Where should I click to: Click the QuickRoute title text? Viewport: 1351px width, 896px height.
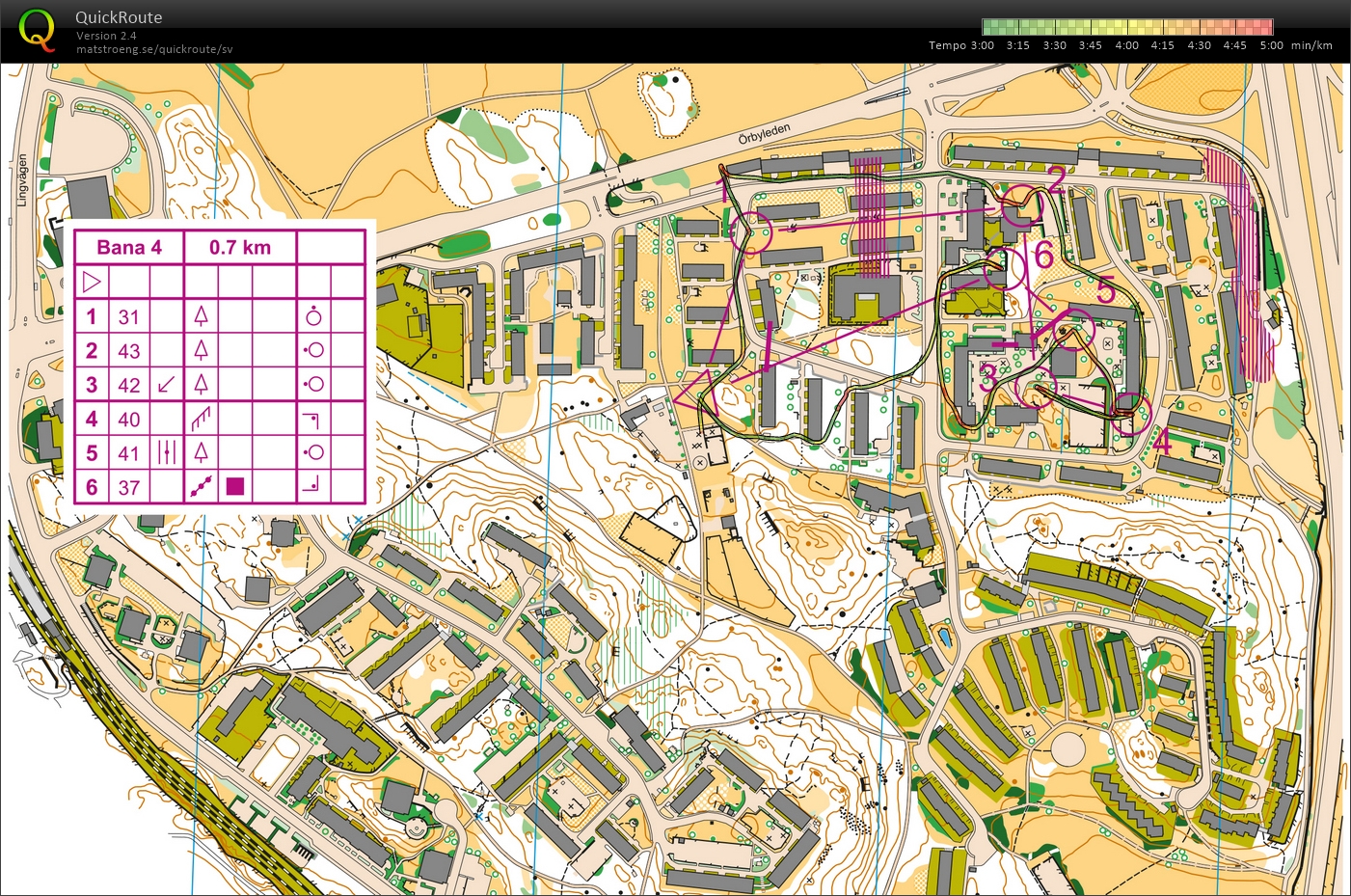click(x=119, y=17)
